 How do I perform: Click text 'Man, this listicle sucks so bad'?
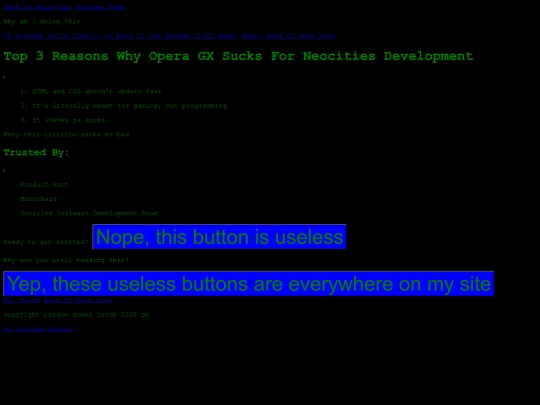point(66,135)
